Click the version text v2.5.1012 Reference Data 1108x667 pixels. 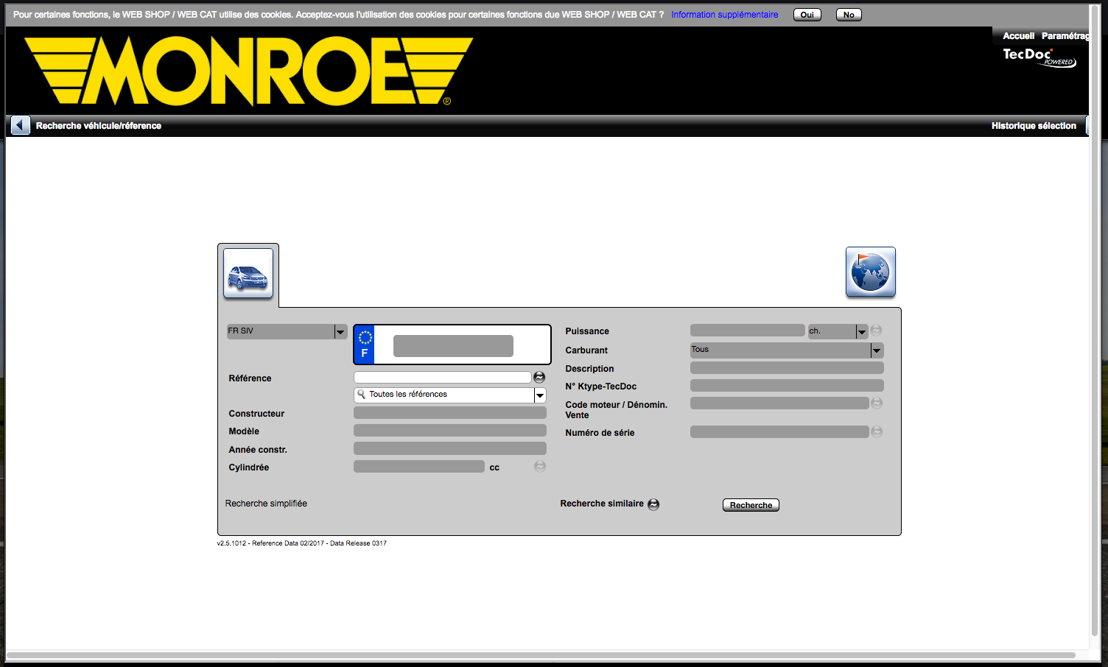302,543
